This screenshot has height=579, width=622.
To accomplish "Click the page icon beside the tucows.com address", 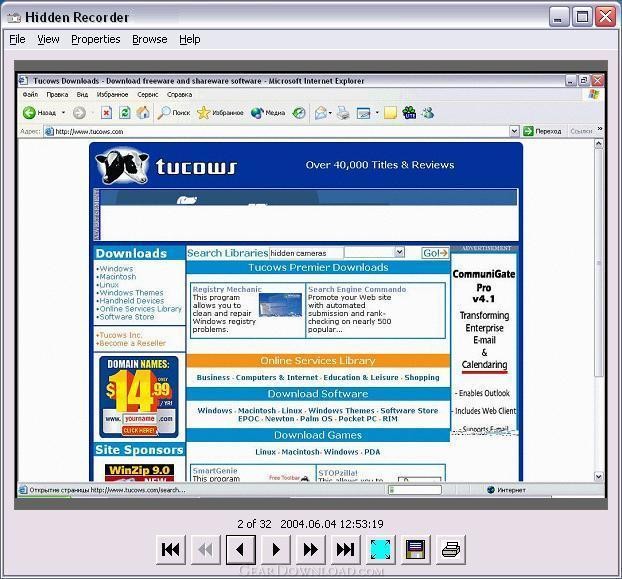I will (x=49, y=131).
